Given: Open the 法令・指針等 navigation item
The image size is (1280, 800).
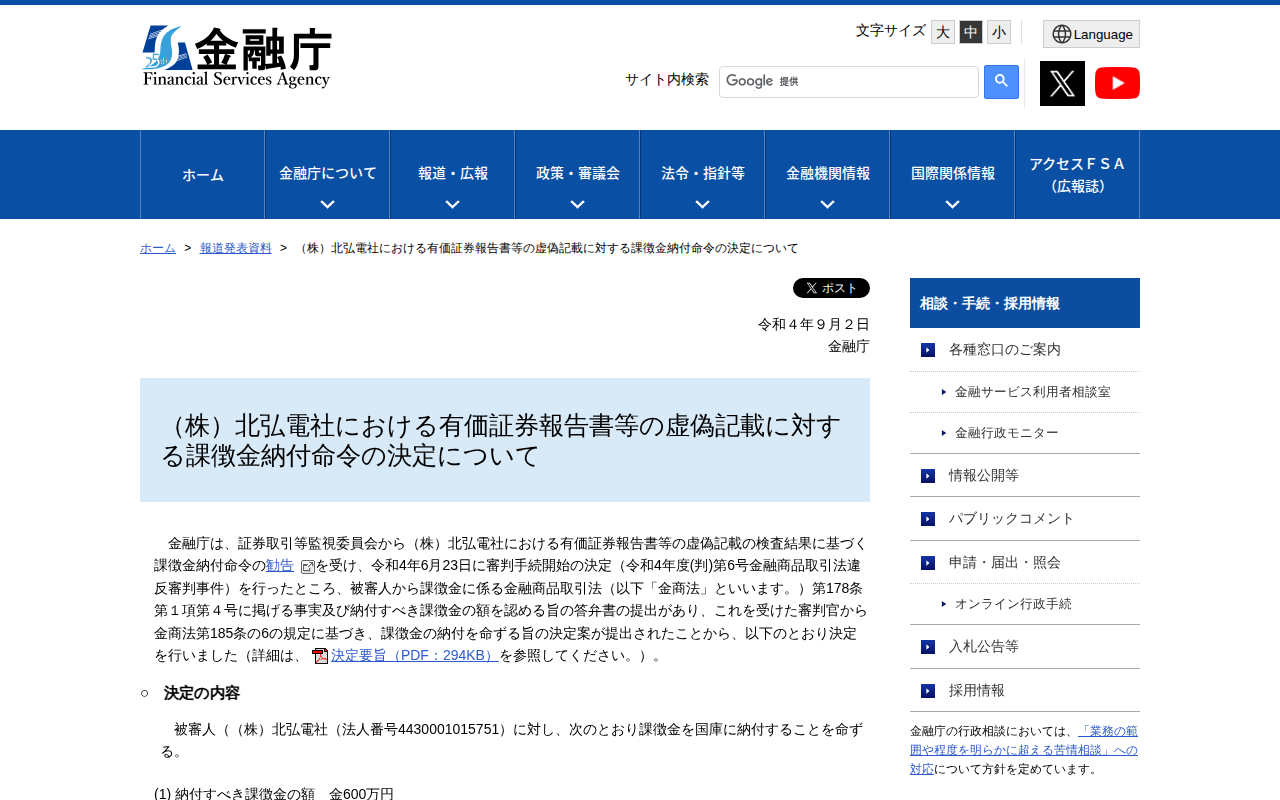Looking at the screenshot, I should (x=702, y=174).
